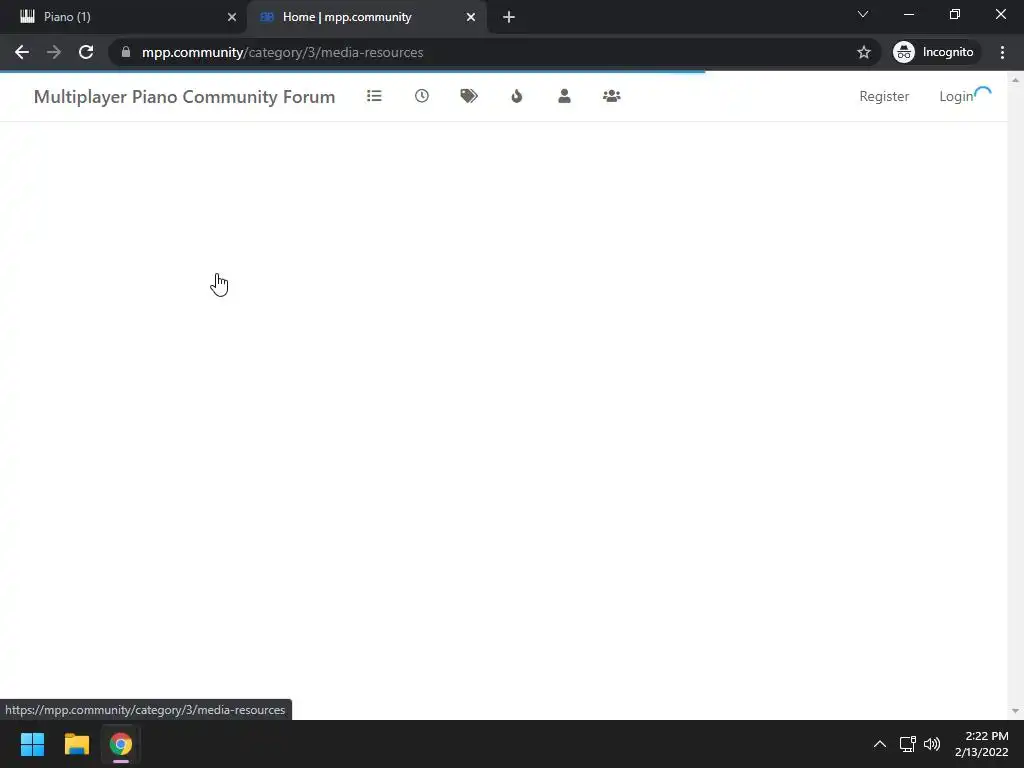The image size is (1024, 768).
Task: Open the Popular topics flame icon
Action: [x=517, y=96]
